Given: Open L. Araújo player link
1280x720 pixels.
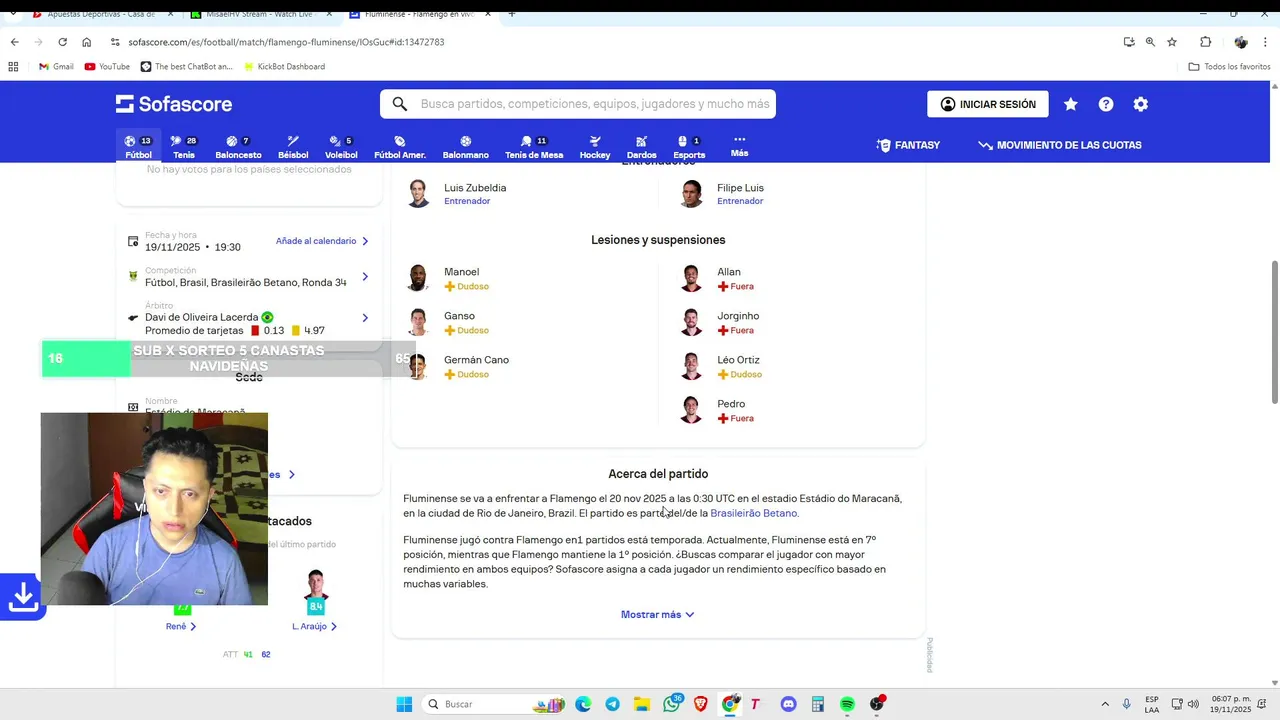Looking at the screenshot, I should (315, 627).
